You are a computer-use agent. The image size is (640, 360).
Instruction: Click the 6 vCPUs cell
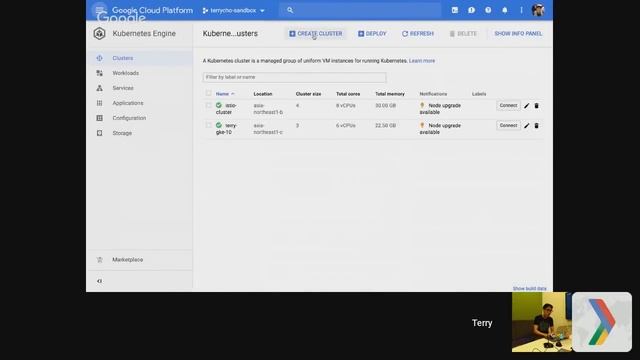point(346,125)
